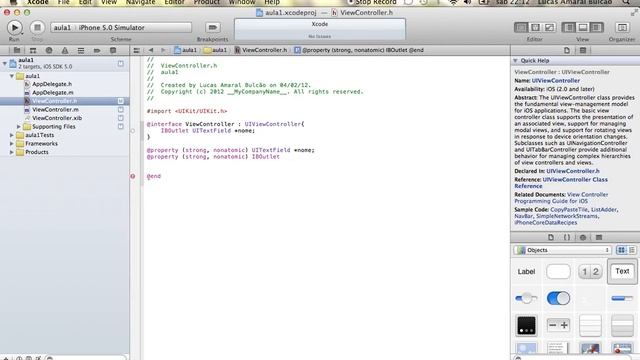Open related files menu in jump bar
Screen dimensions: 640x360
tap(136, 50)
